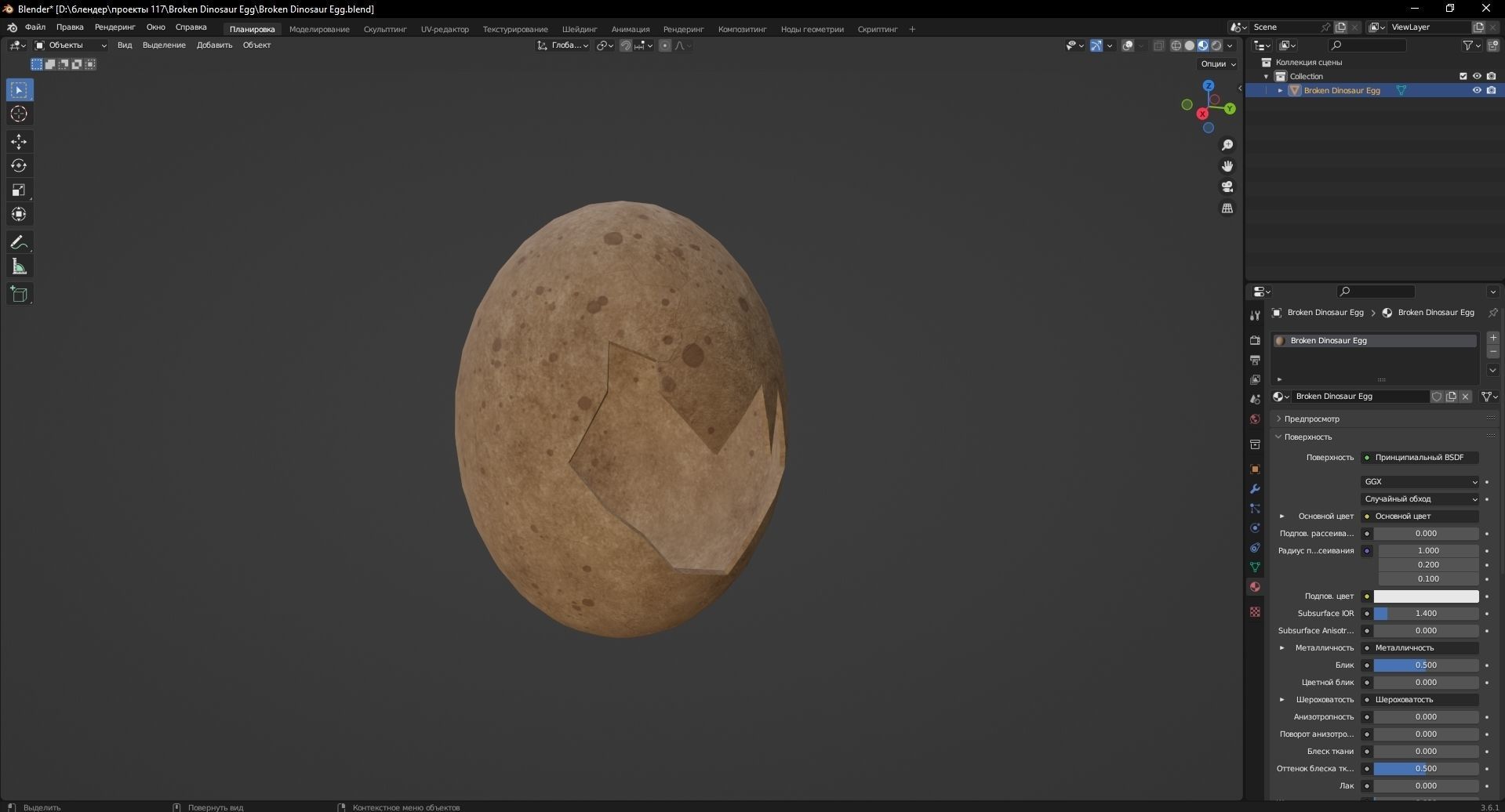Toggle proportional editing in header
1505x812 pixels.
point(665,45)
